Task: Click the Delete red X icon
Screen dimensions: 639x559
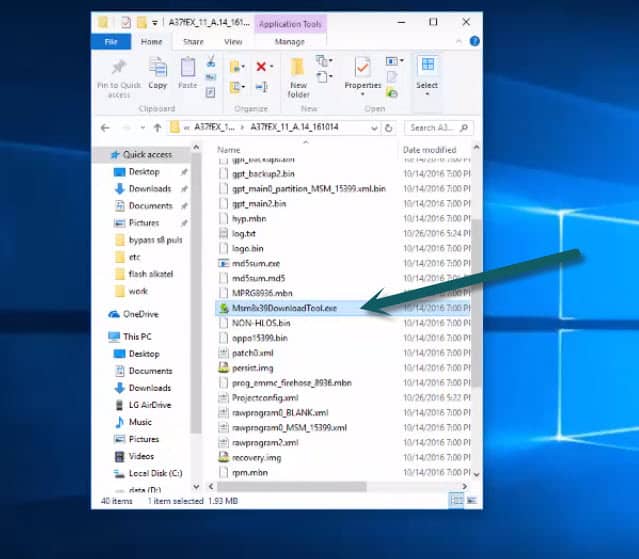Action: [261, 66]
